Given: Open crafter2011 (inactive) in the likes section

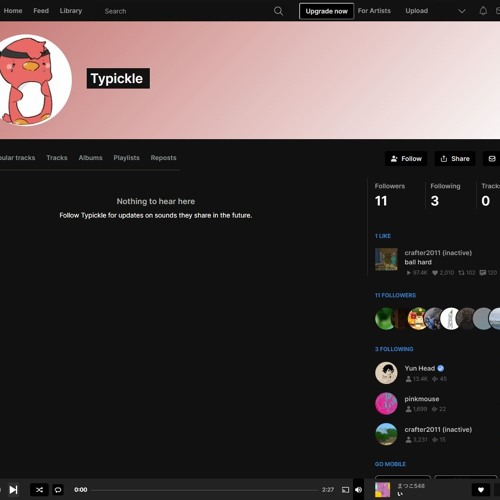Looking at the screenshot, I should point(438,253).
